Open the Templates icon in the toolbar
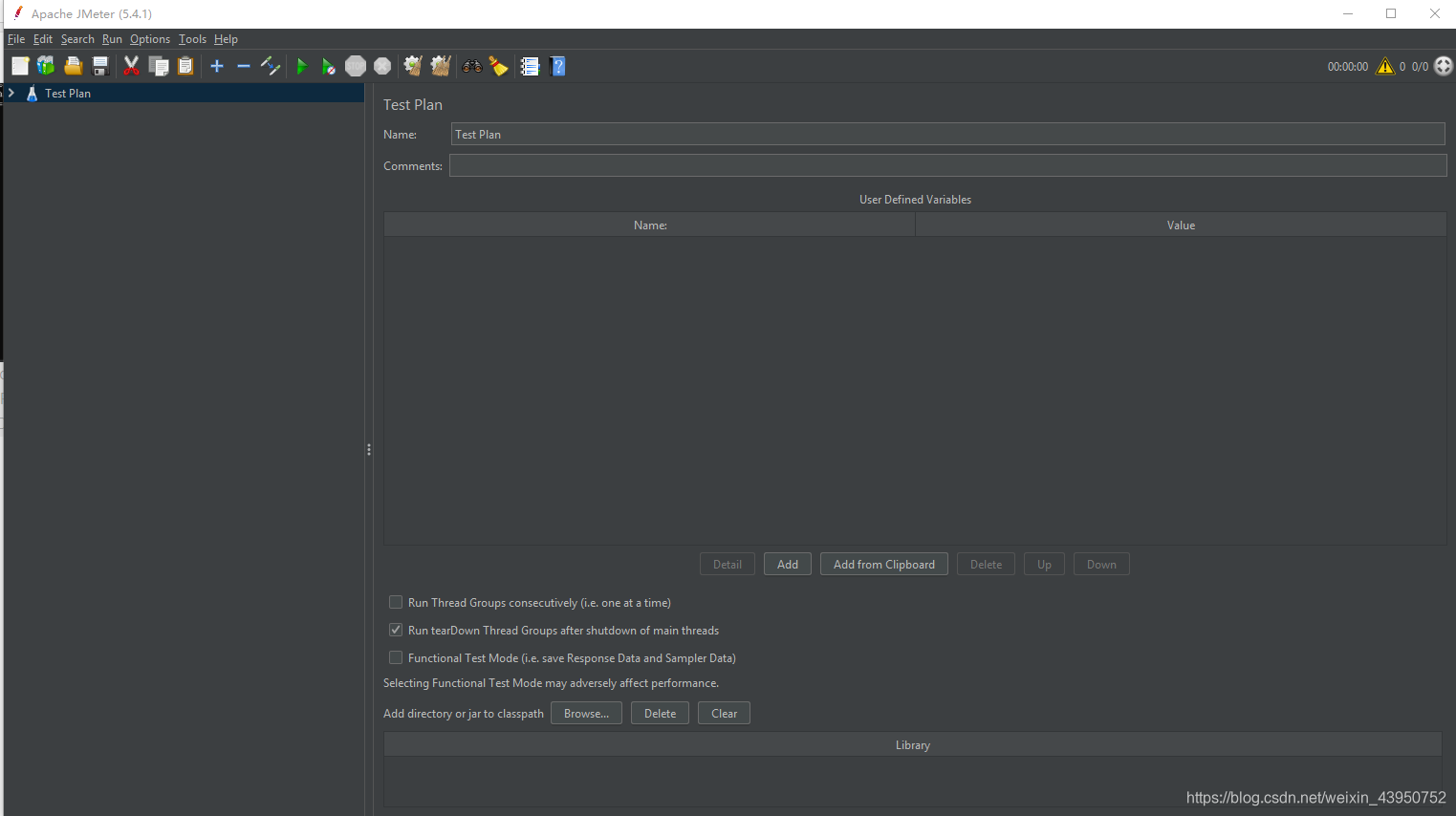Screen dimensions: 1456x816 point(46,66)
